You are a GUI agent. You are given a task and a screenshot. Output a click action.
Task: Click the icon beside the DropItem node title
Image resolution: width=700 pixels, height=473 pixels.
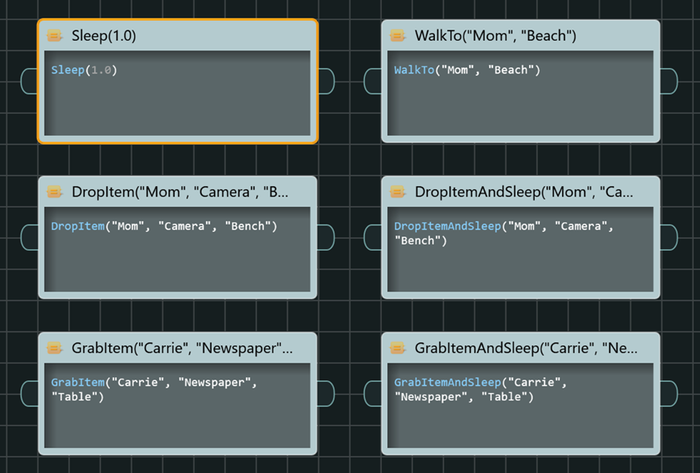54,192
